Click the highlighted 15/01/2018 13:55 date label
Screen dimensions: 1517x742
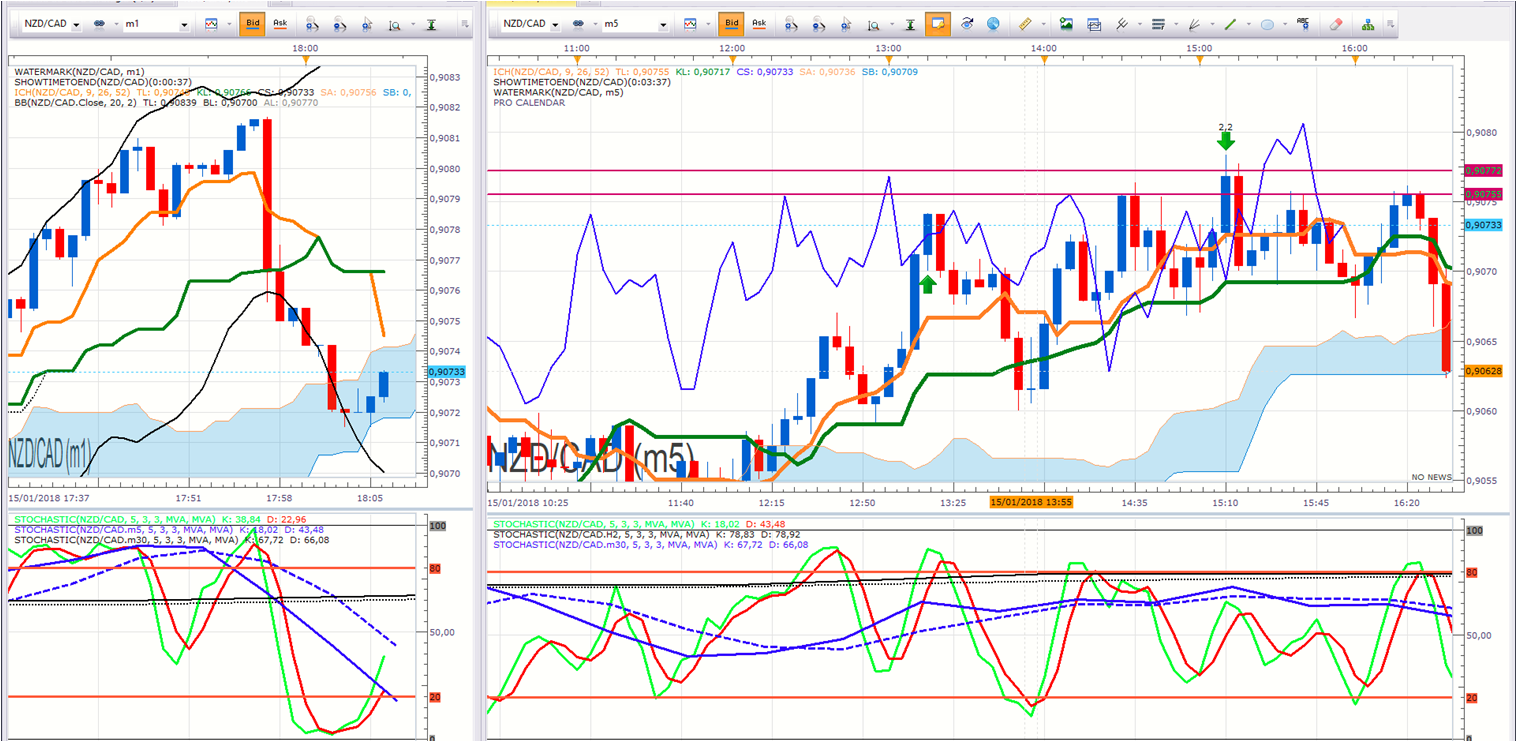pyautogui.click(x=1031, y=502)
